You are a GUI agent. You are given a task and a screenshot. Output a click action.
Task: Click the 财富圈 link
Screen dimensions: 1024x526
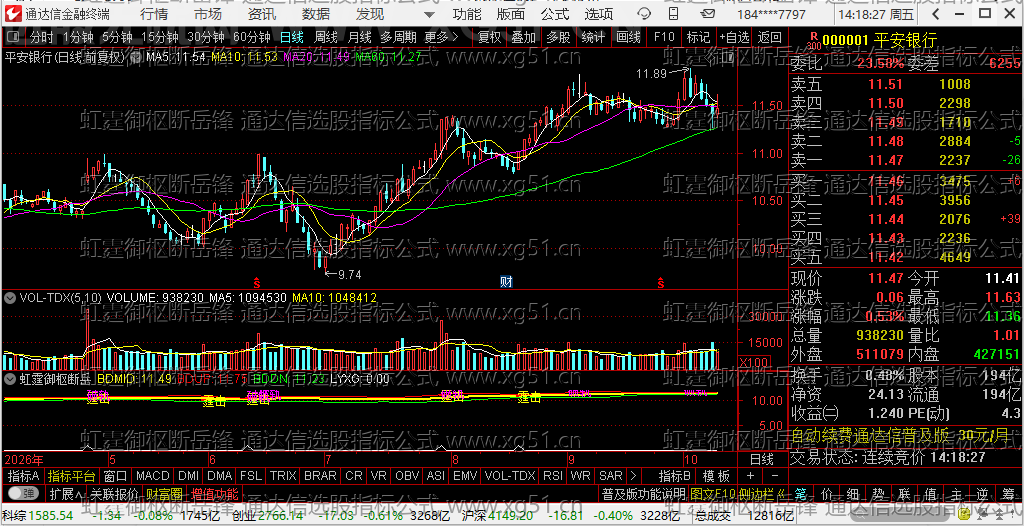click(x=164, y=493)
